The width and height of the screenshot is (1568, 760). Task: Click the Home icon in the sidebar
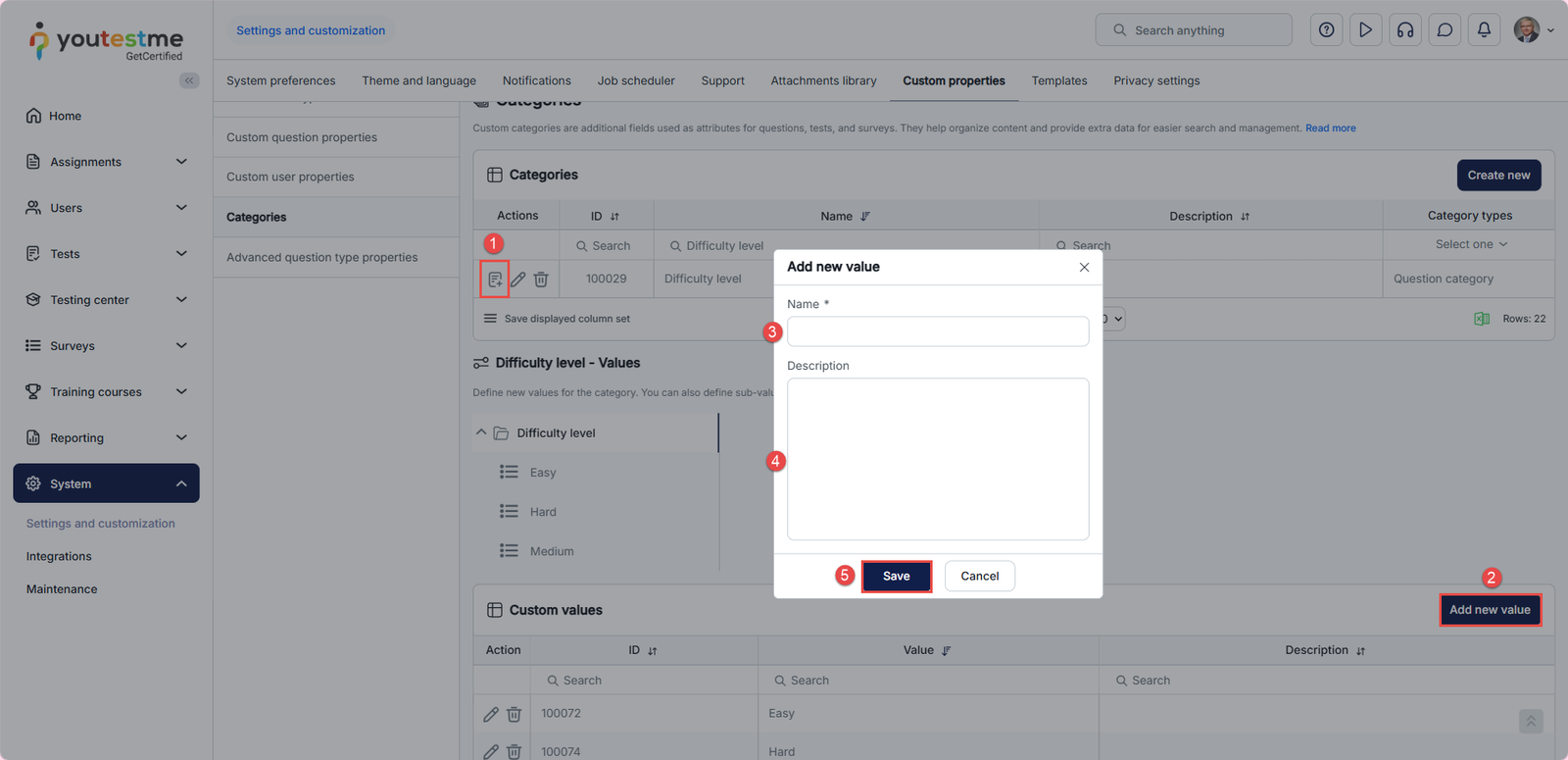(33, 116)
